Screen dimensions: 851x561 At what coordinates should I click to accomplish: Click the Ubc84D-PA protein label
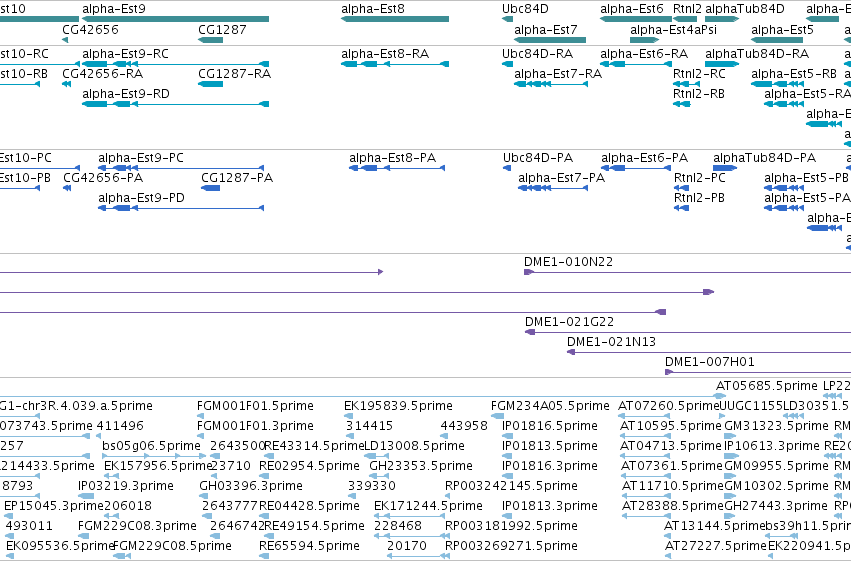click(x=538, y=158)
